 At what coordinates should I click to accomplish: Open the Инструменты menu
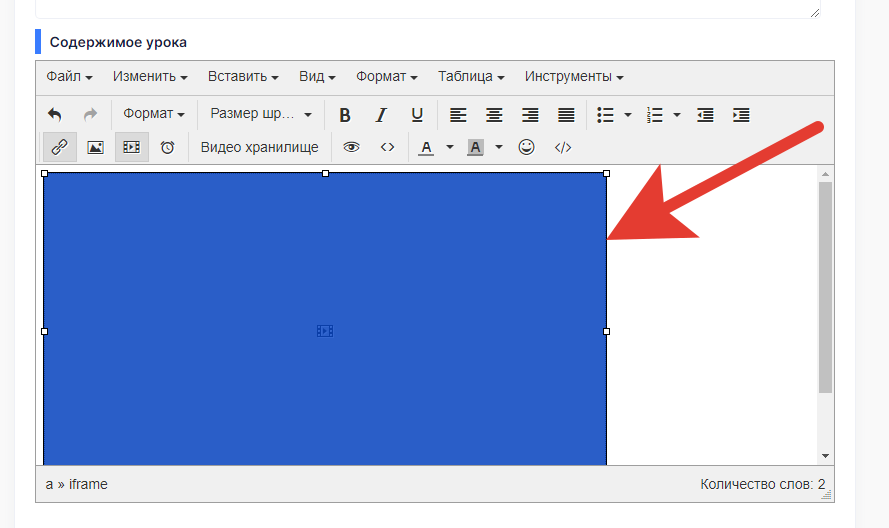pos(574,77)
